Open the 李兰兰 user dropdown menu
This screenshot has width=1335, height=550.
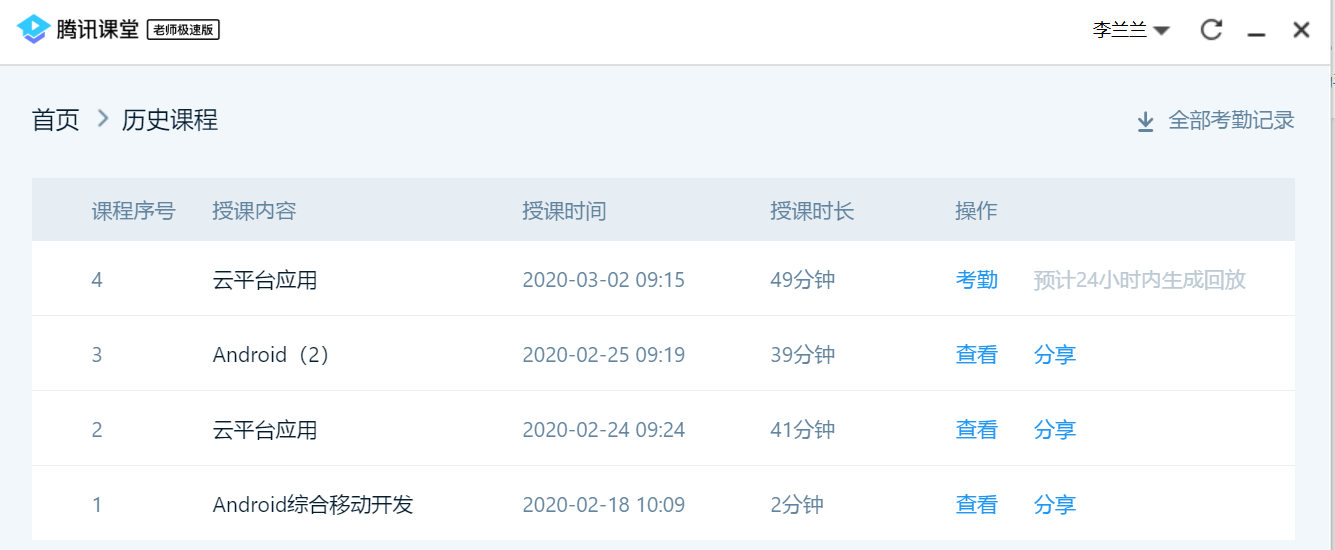[1131, 30]
